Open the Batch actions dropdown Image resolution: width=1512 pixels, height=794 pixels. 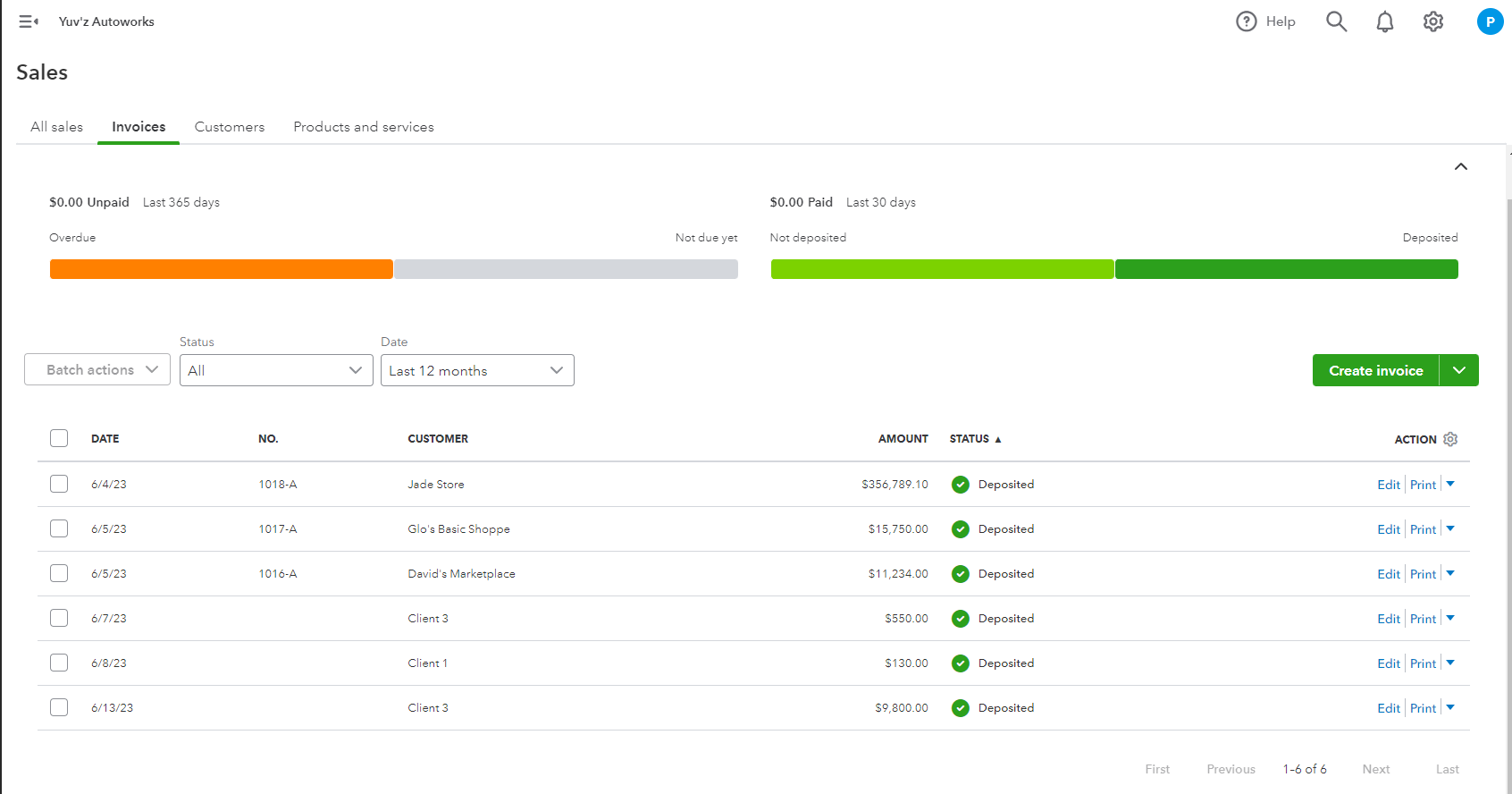(x=97, y=370)
